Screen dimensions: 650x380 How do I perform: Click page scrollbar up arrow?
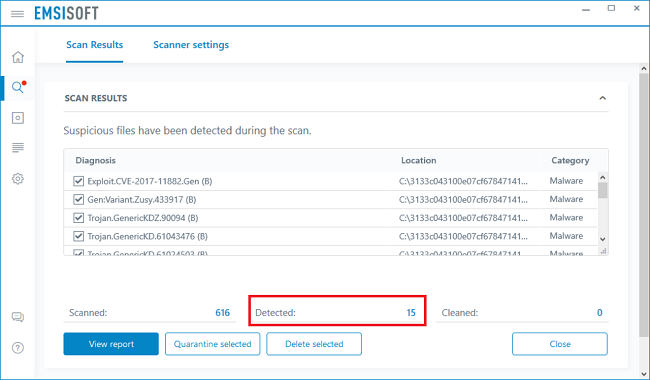pos(643,69)
